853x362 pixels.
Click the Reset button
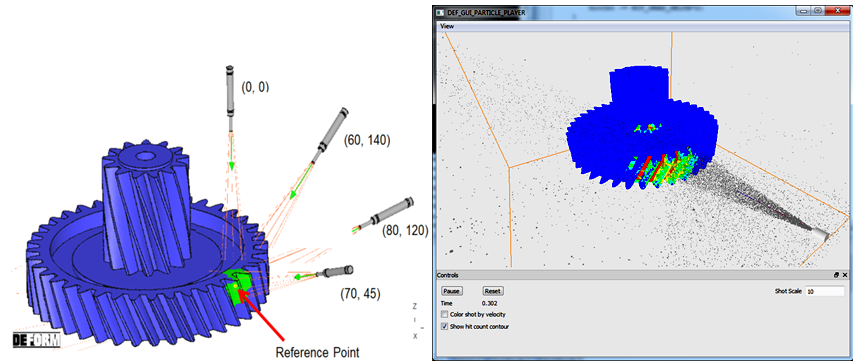[493, 291]
